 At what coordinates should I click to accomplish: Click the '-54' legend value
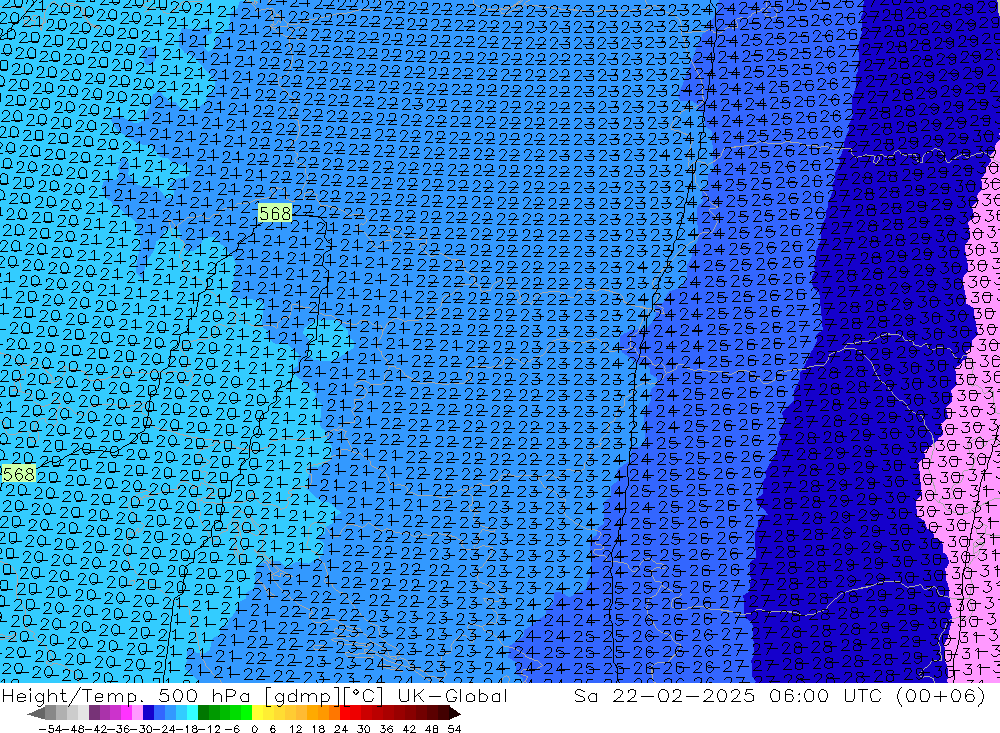pyautogui.click(x=51, y=729)
